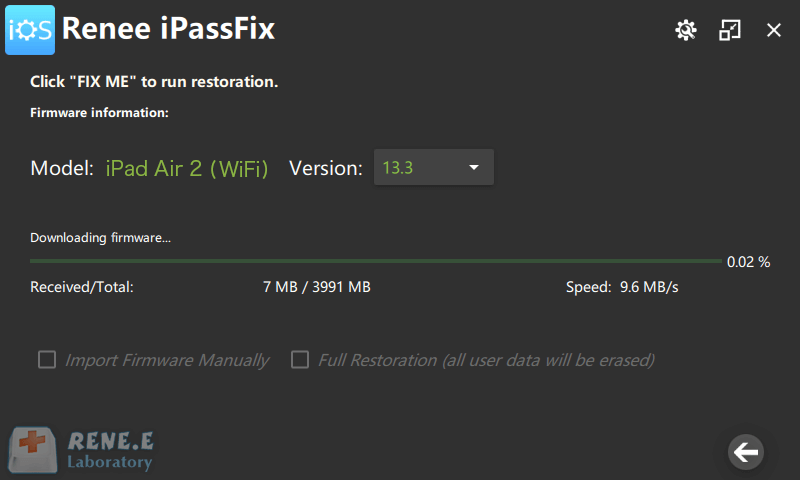This screenshot has height=480, width=800.
Task: Click the Version dropdown arrow
Action: point(474,168)
